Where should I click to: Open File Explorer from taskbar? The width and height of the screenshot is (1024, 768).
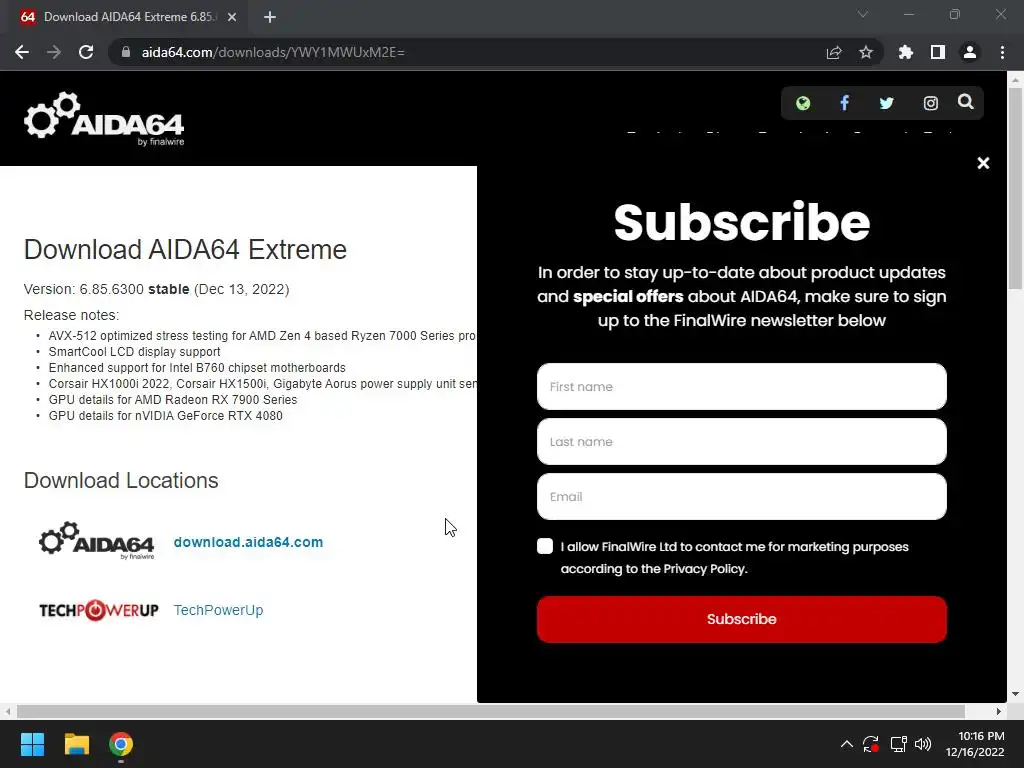pos(76,744)
